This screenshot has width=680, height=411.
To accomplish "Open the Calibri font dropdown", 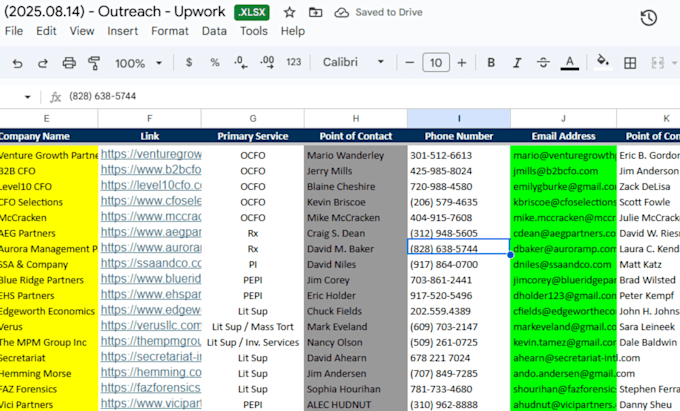I will [353, 62].
